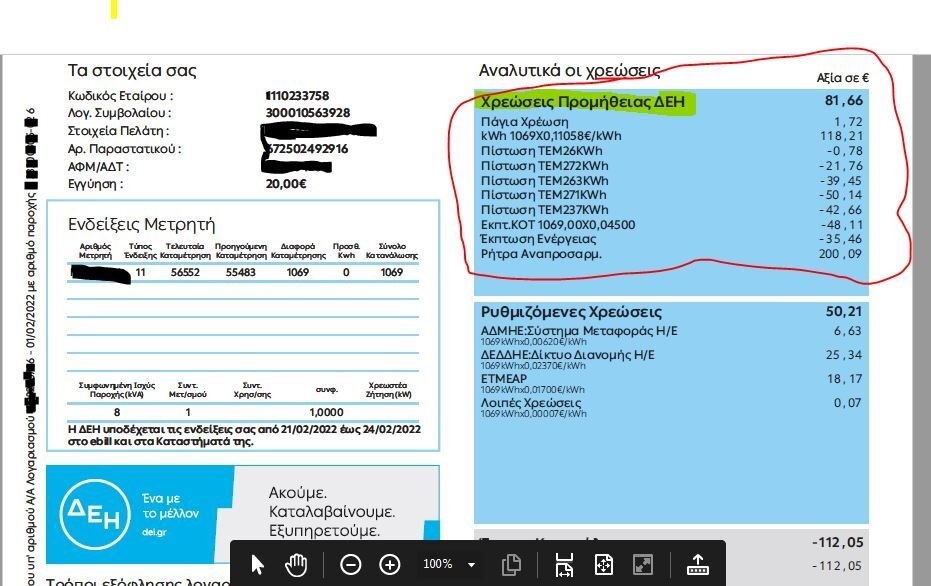Click the Τύπος Ένδειξης value 11
The image size is (931, 586).
(141, 272)
